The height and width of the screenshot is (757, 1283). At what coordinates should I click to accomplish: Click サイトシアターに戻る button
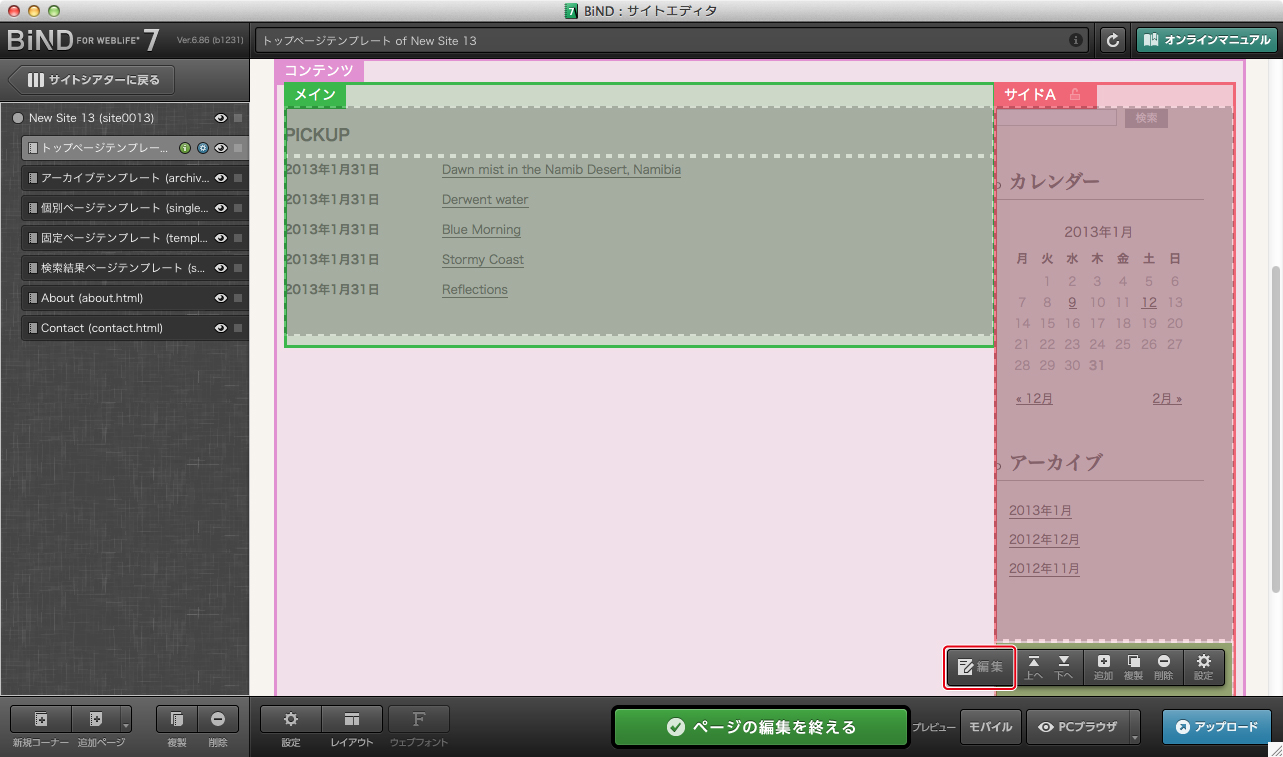click(x=92, y=80)
